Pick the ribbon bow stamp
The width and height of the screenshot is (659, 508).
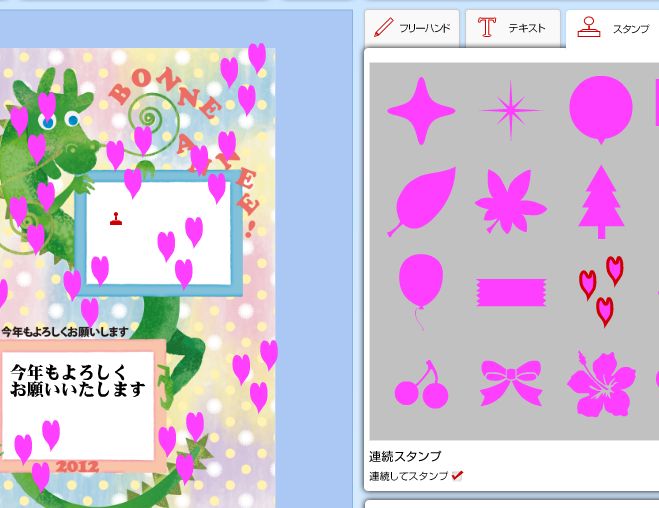[511, 382]
